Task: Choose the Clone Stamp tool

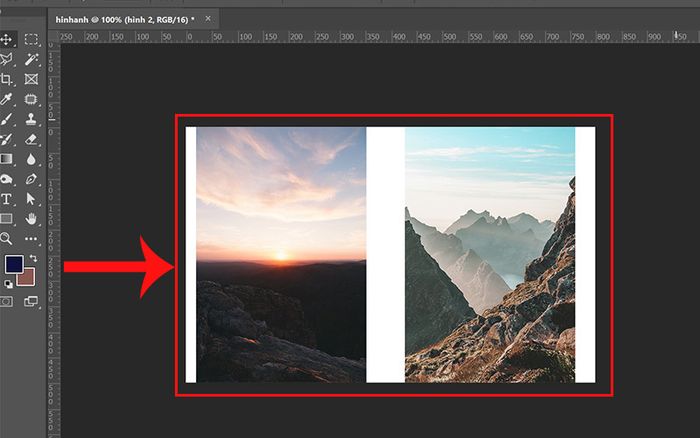Action: coord(31,120)
